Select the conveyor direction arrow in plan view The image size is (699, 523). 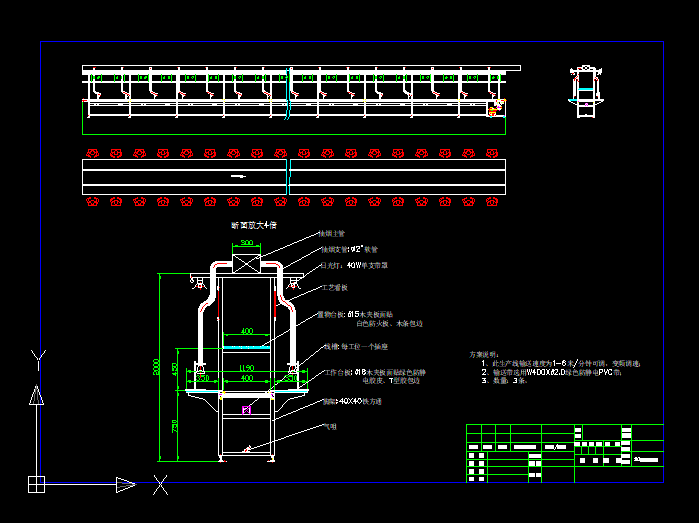[x=238, y=176]
